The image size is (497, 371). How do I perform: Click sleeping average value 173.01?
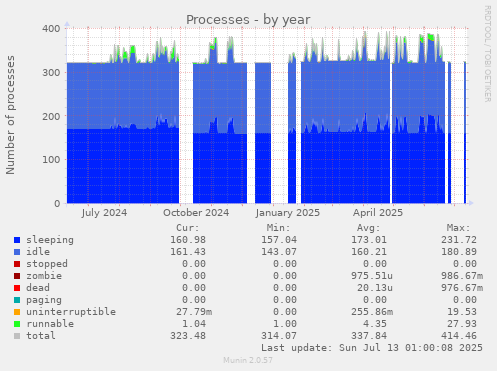tap(369, 240)
